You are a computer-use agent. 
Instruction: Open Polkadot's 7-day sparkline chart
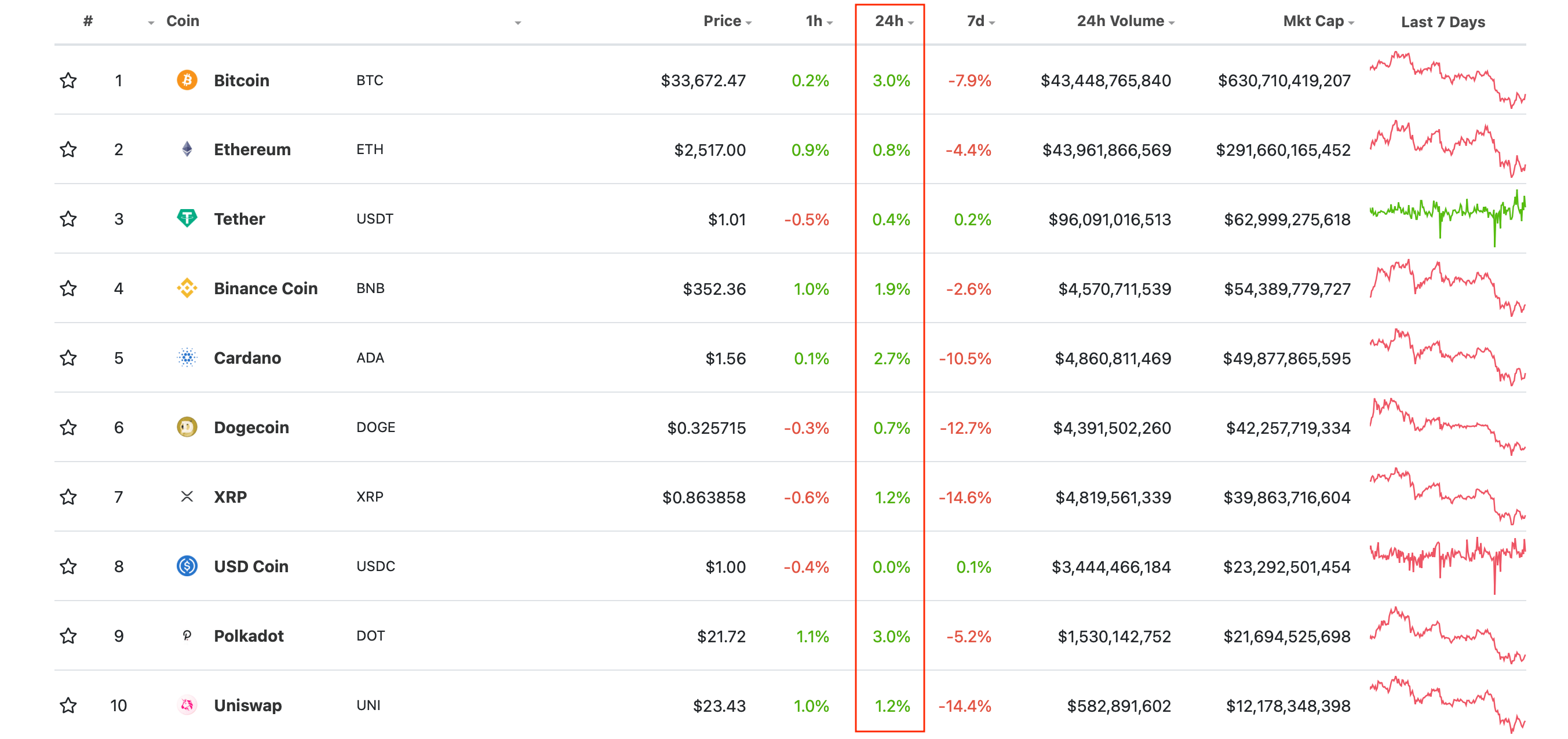click(1447, 635)
